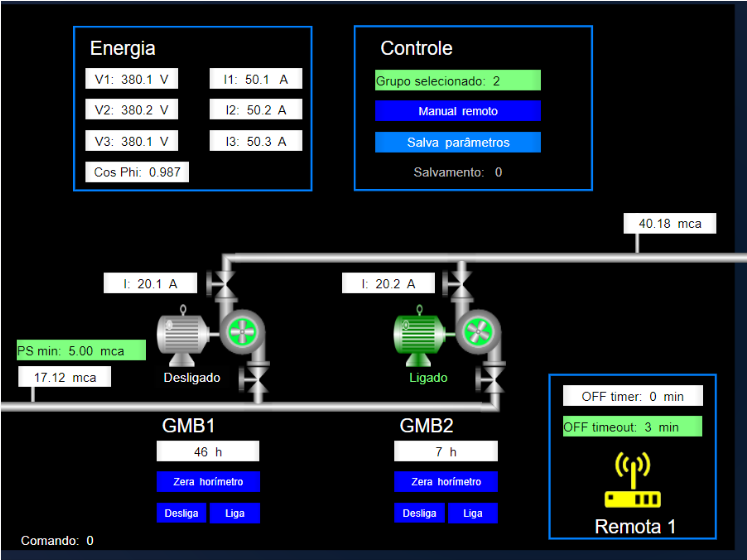Click the yellow Remota 1 router icon
Image resolution: width=747 pixels, height=560 pixels.
[632, 482]
